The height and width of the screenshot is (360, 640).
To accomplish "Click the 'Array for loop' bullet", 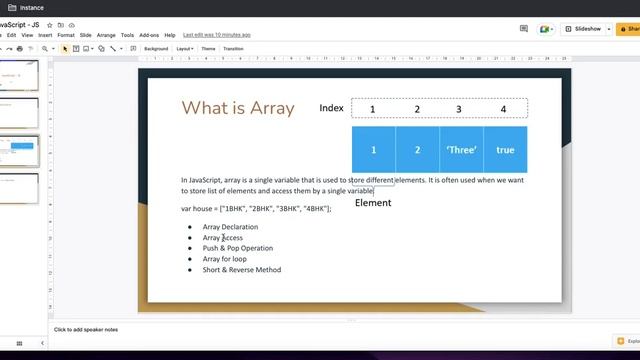I will coord(224,259).
